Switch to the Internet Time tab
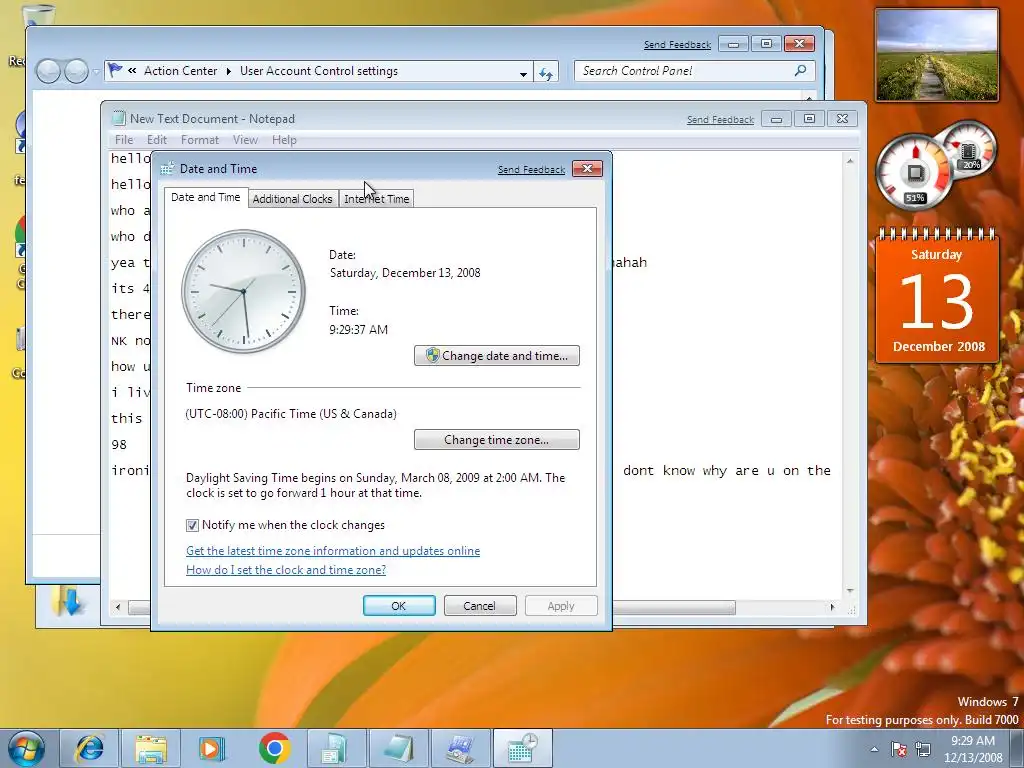This screenshot has width=1024, height=768. (377, 199)
